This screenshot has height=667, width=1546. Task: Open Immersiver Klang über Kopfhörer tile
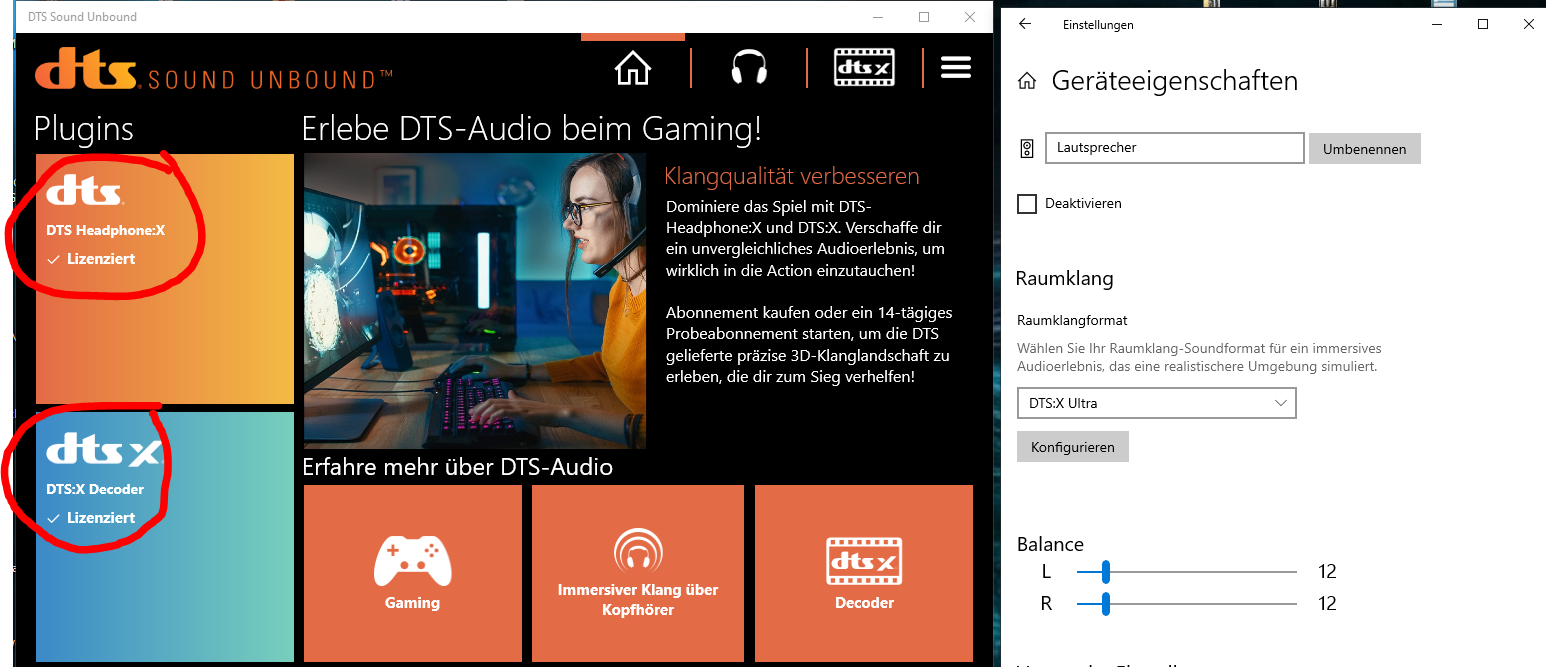(638, 573)
